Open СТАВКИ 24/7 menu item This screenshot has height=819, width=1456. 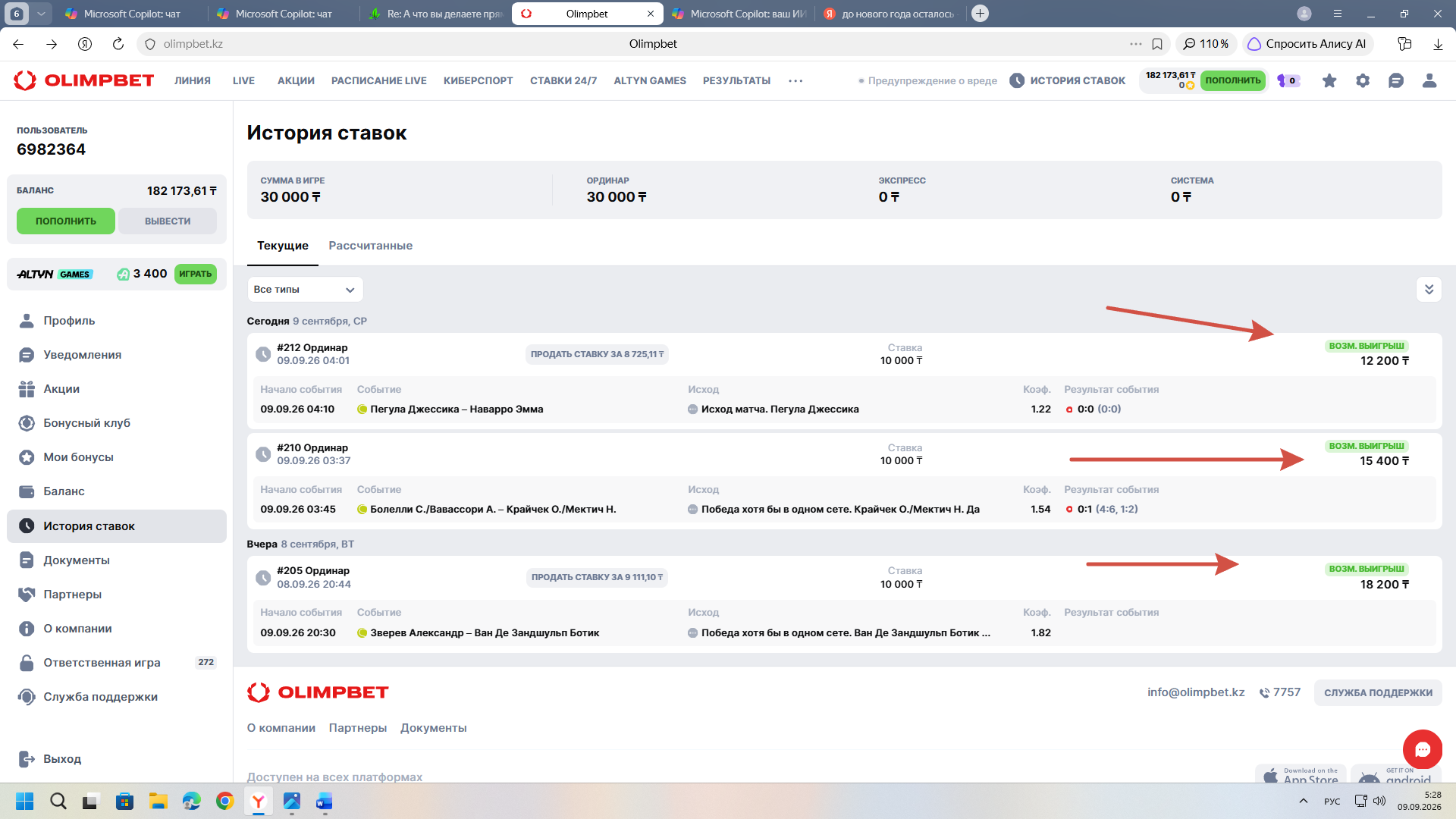(x=563, y=80)
